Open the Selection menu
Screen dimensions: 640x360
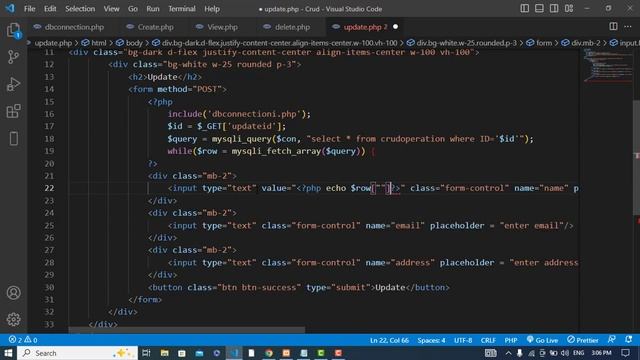coord(80,9)
